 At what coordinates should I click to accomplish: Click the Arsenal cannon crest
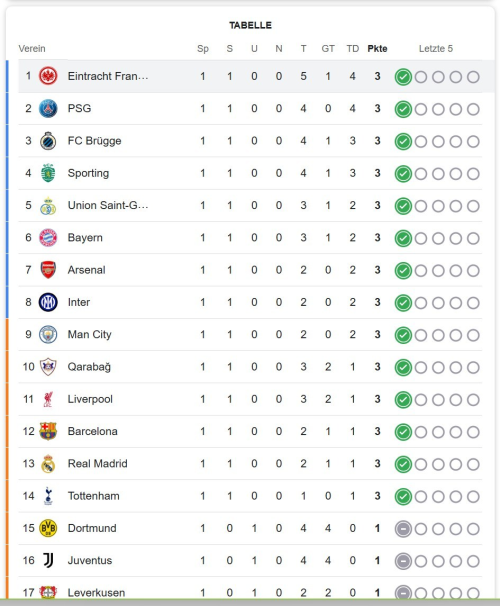click(x=48, y=270)
